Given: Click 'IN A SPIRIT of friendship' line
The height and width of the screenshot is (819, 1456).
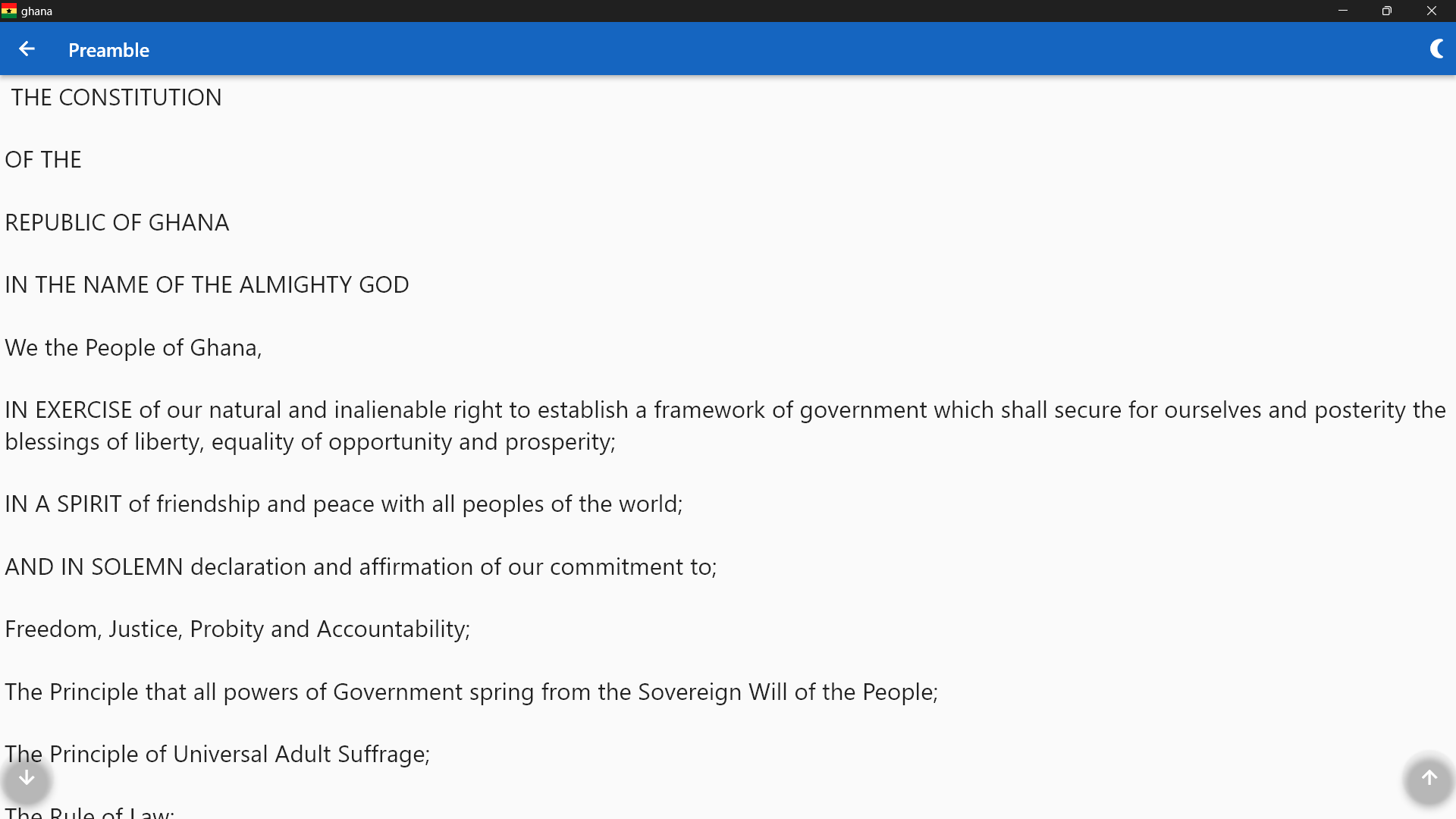Looking at the screenshot, I should 344,504.
